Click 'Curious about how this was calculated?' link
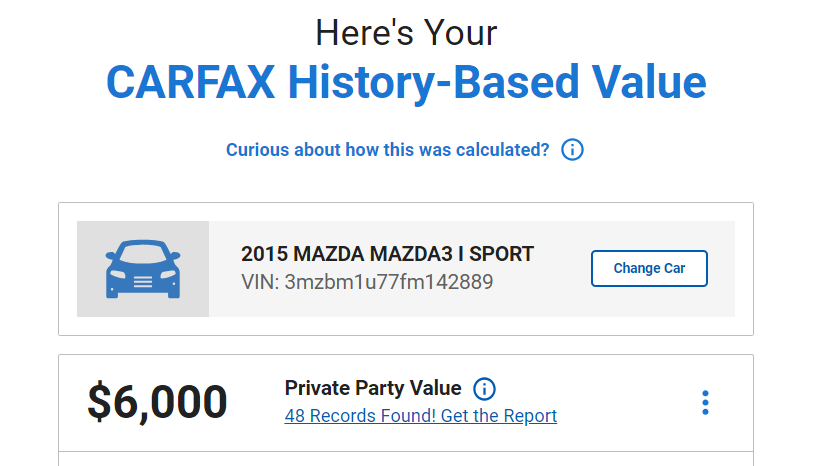This screenshot has height=466, width=814. point(387,150)
